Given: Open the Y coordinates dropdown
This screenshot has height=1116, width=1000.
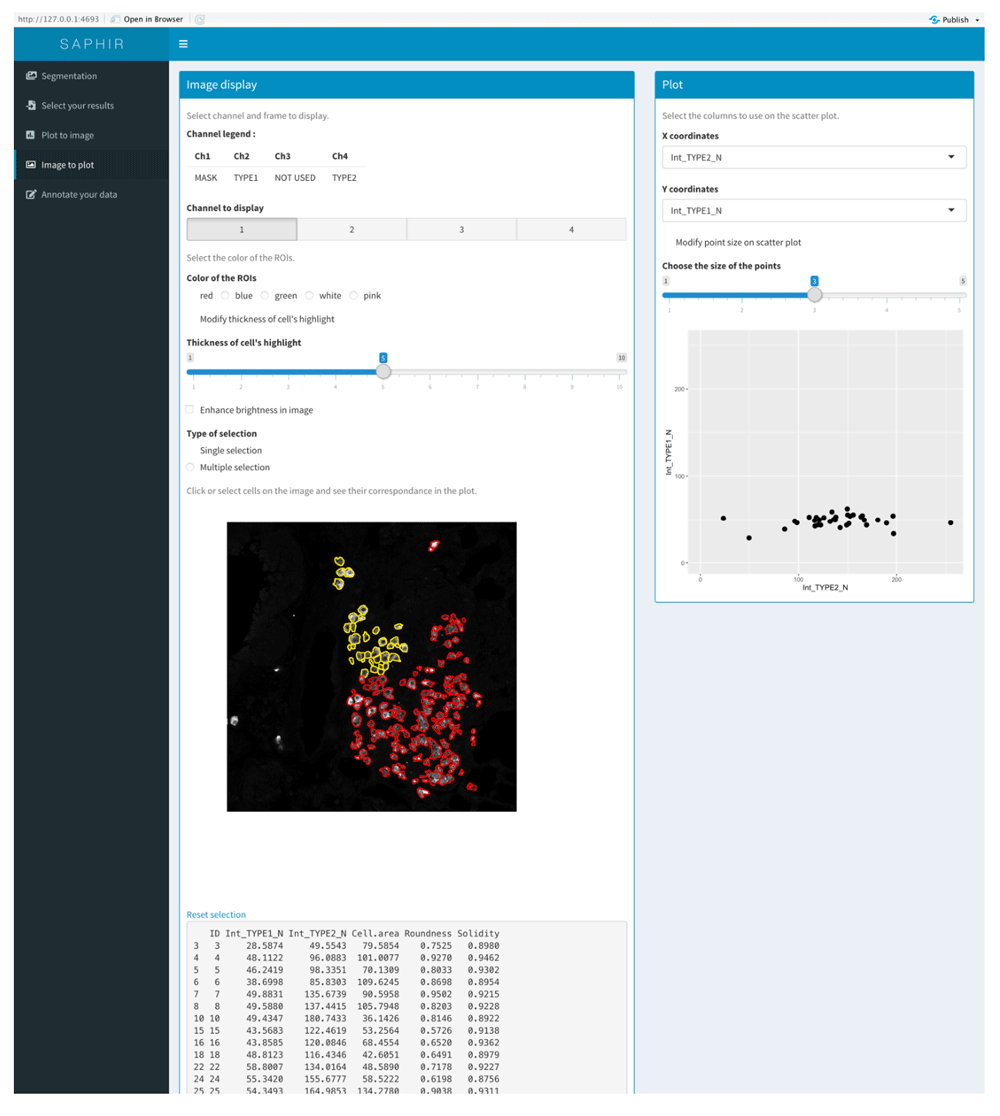Looking at the screenshot, I should click(x=814, y=210).
